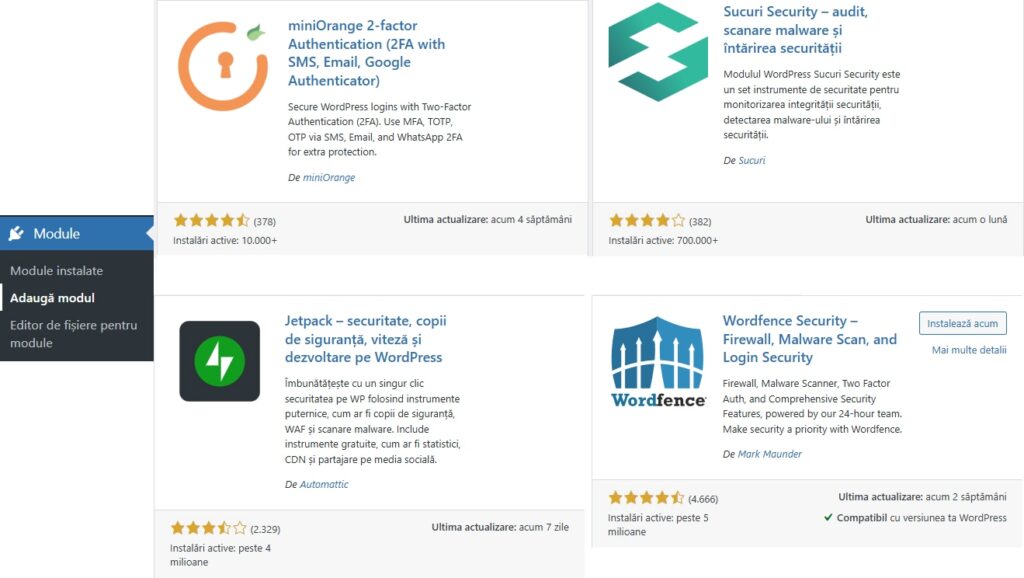Open the Jetpack plugin title link
1024x578 pixels.
(366, 339)
